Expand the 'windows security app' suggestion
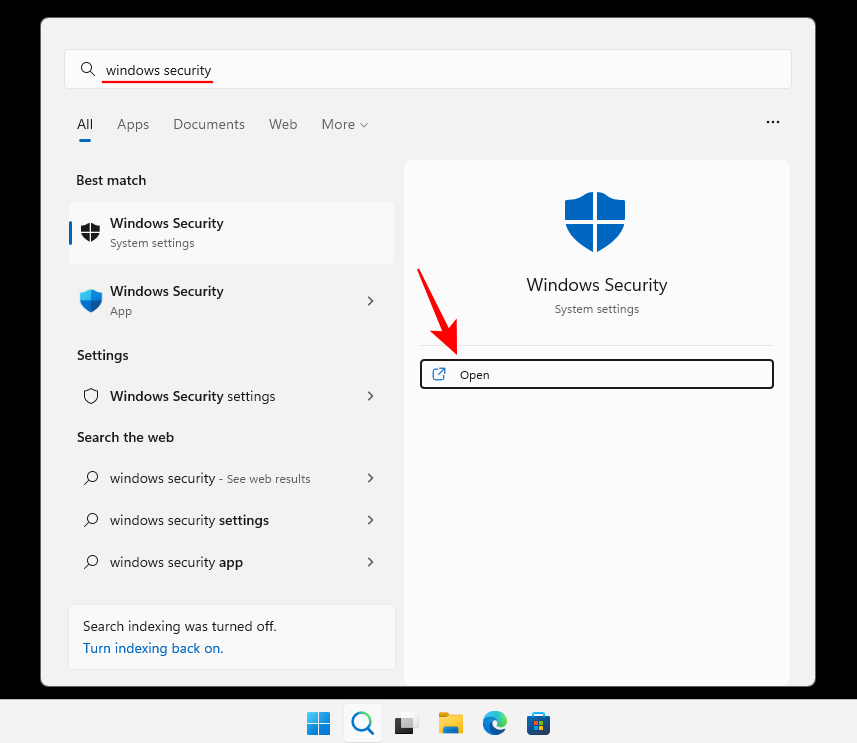 pos(370,562)
